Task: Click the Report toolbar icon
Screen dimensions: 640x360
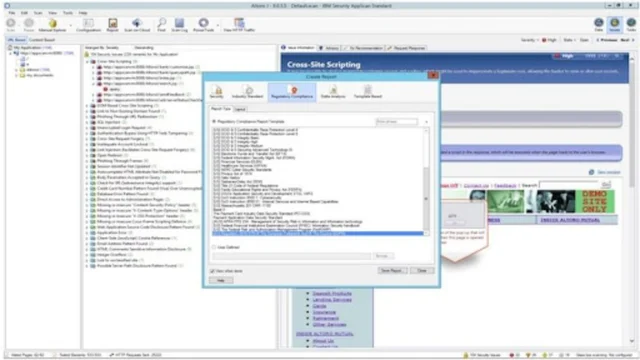Action: [113, 24]
